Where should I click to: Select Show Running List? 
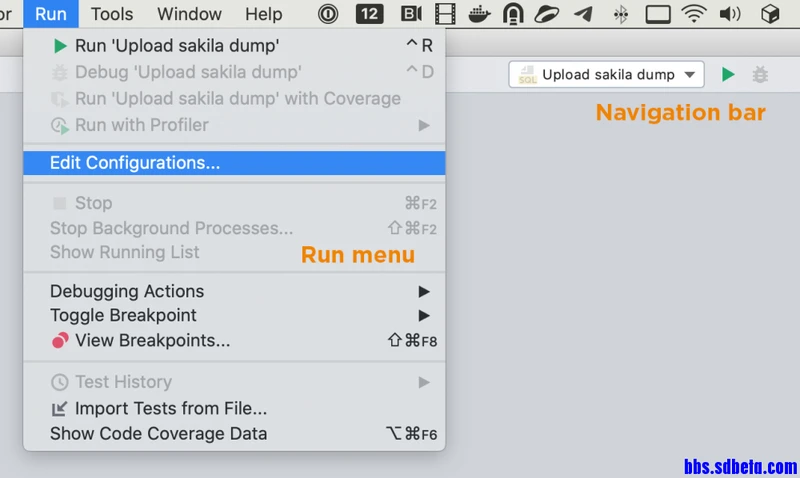tap(234, 252)
